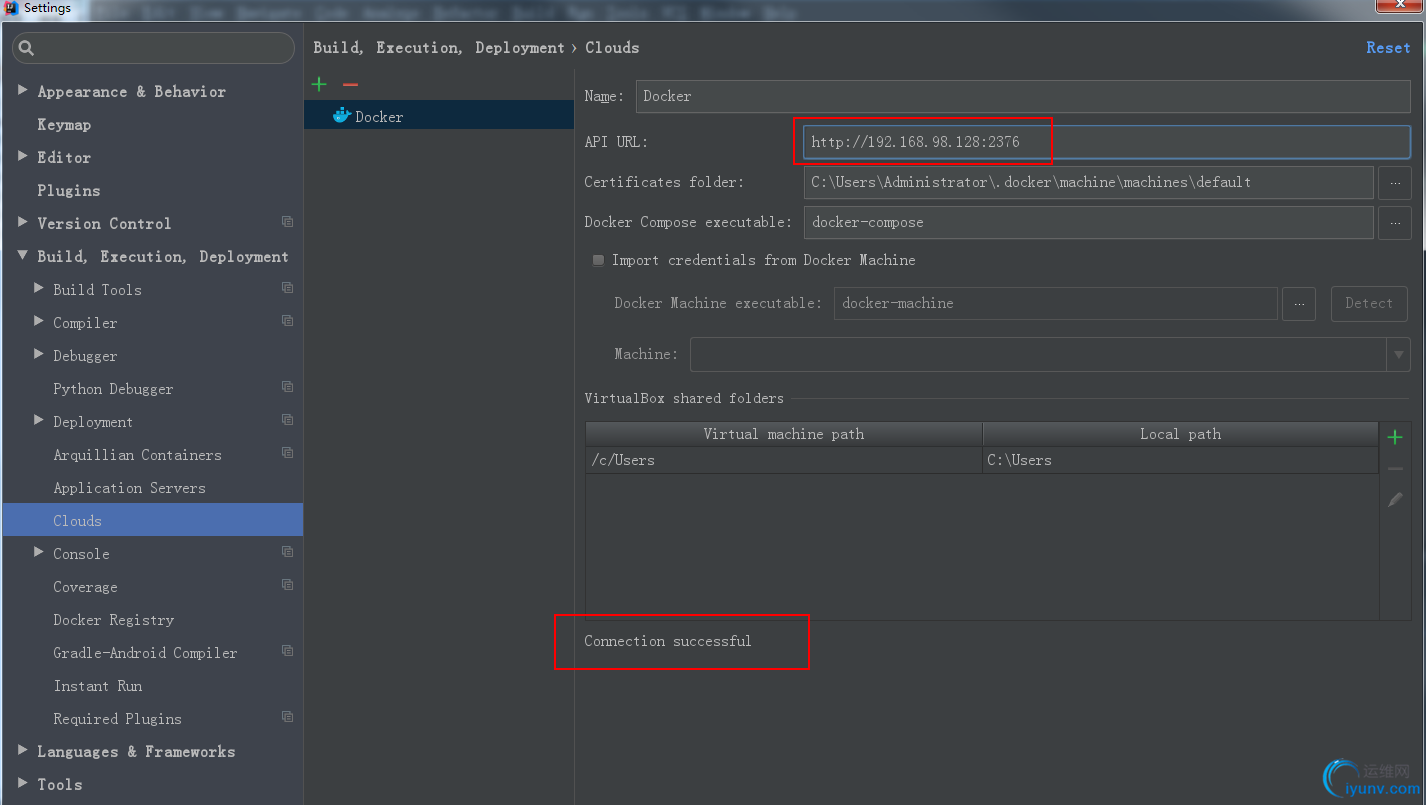Click project-level icon beside Version Control
Image resolution: width=1426 pixels, height=805 pixels.
[287, 222]
